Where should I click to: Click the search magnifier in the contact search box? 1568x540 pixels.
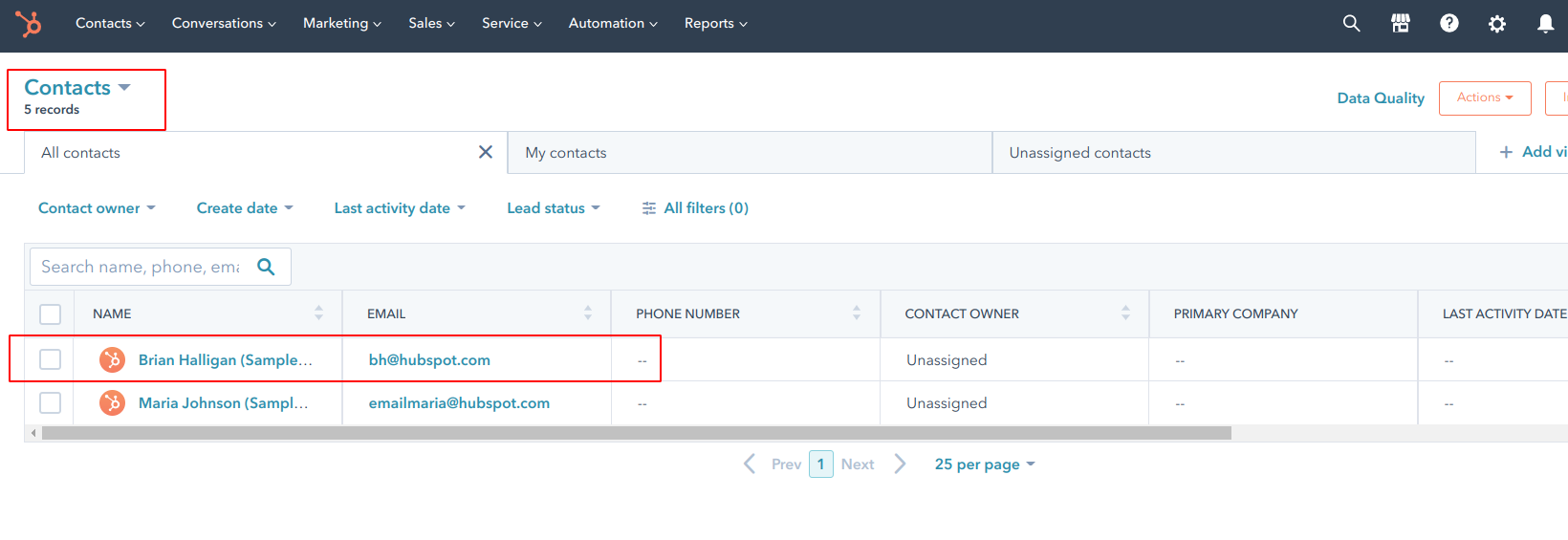266,267
